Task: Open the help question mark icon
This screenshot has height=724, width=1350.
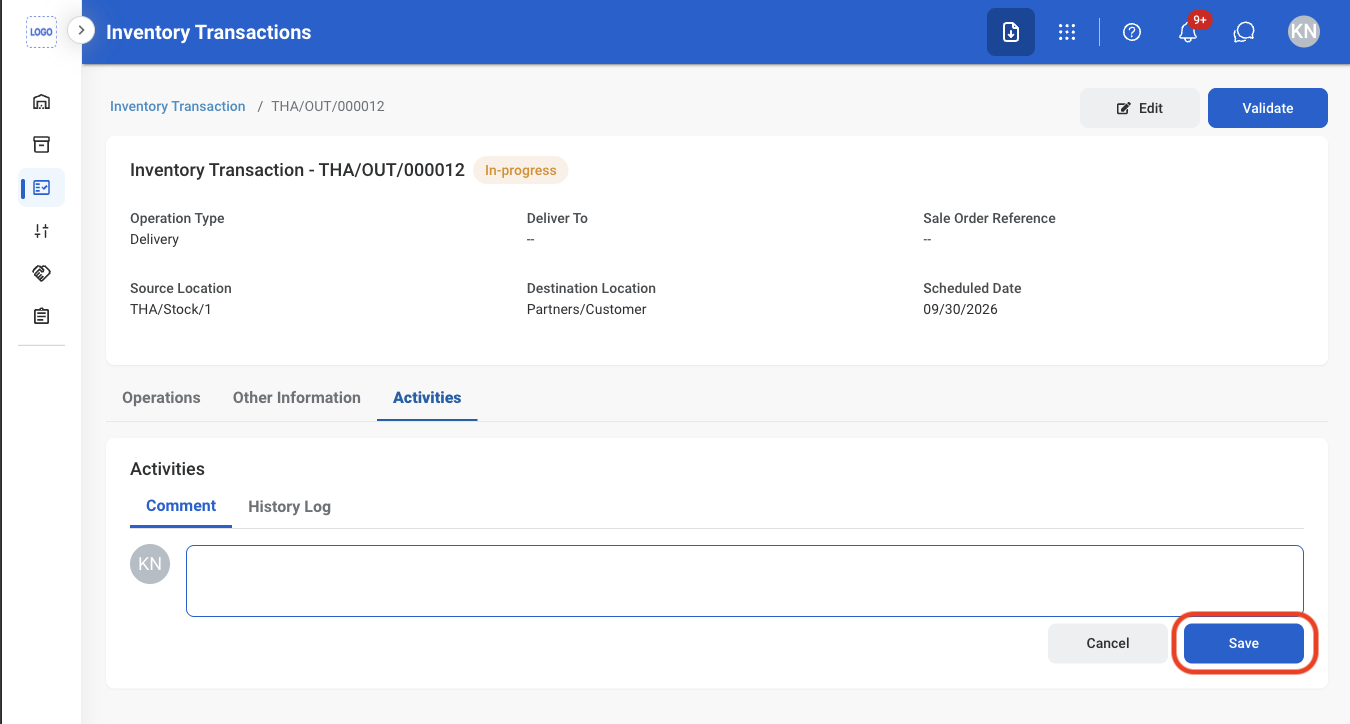Action: (1132, 32)
